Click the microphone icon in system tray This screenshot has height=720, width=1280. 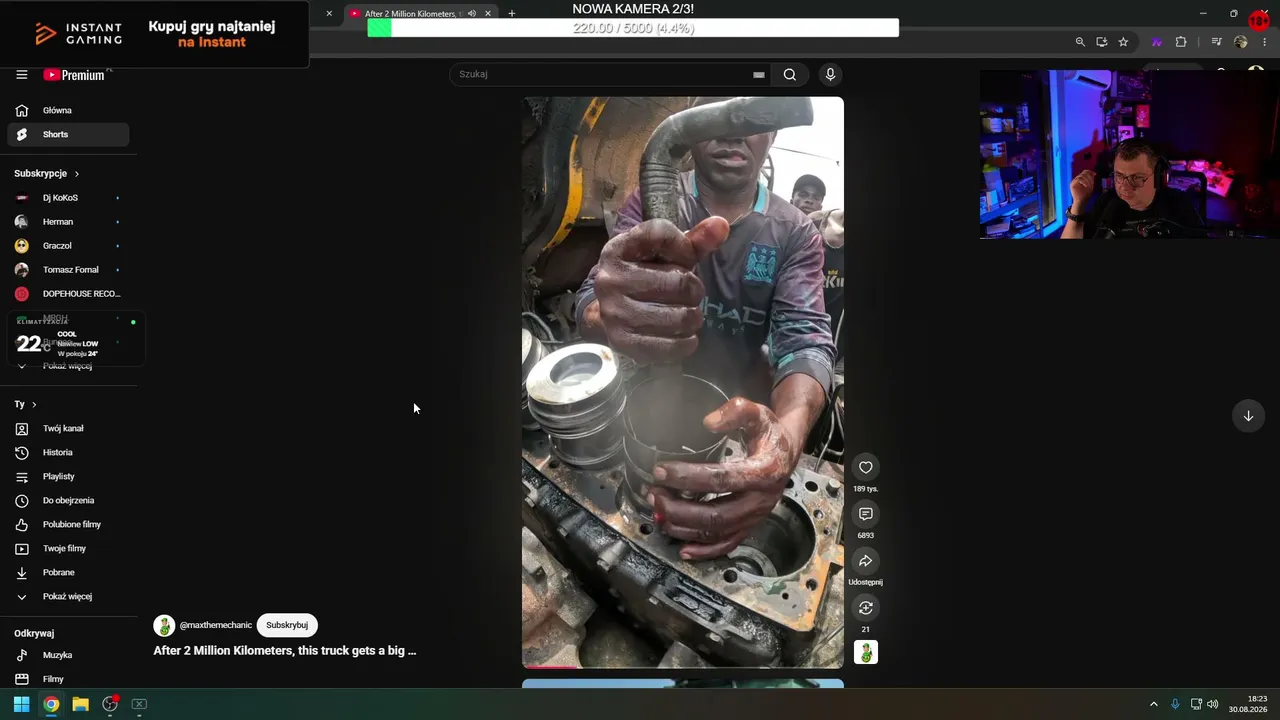click(x=1175, y=704)
